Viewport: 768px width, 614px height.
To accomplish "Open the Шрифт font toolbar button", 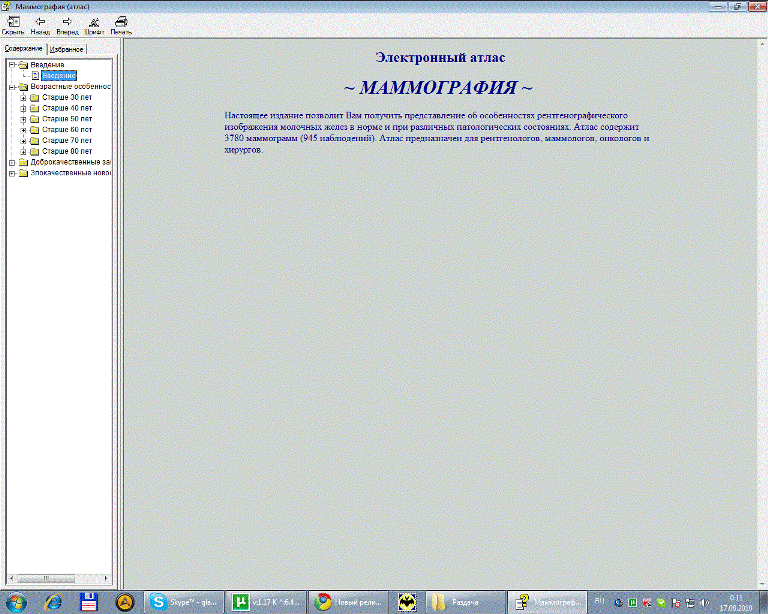I will (94, 25).
